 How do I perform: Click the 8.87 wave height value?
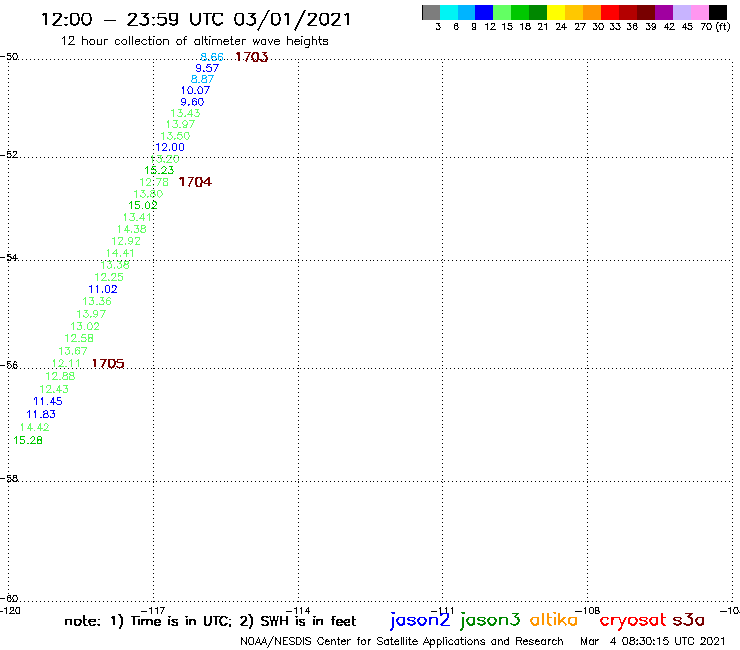[202, 79]
